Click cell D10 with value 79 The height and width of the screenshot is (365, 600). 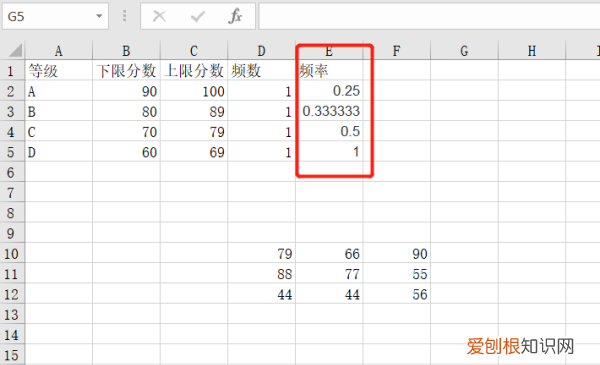pyautogui.click(x=261, y=253)
